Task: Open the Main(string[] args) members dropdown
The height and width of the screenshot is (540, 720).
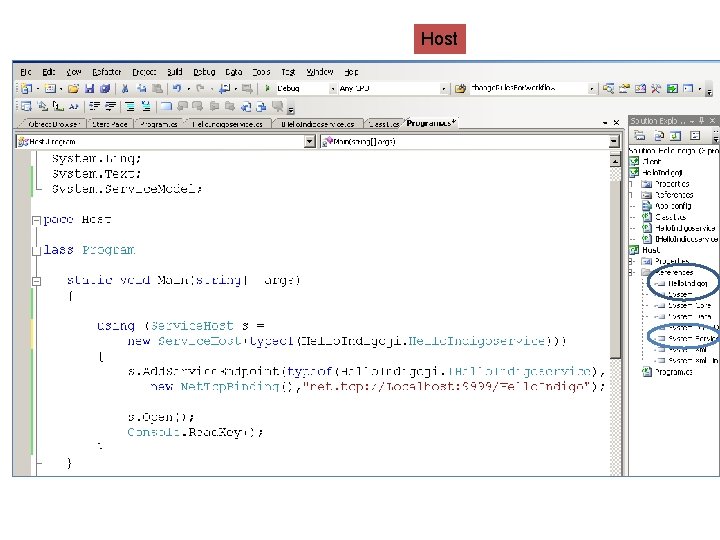Action: pyautogui.click(x=614, y=141)
